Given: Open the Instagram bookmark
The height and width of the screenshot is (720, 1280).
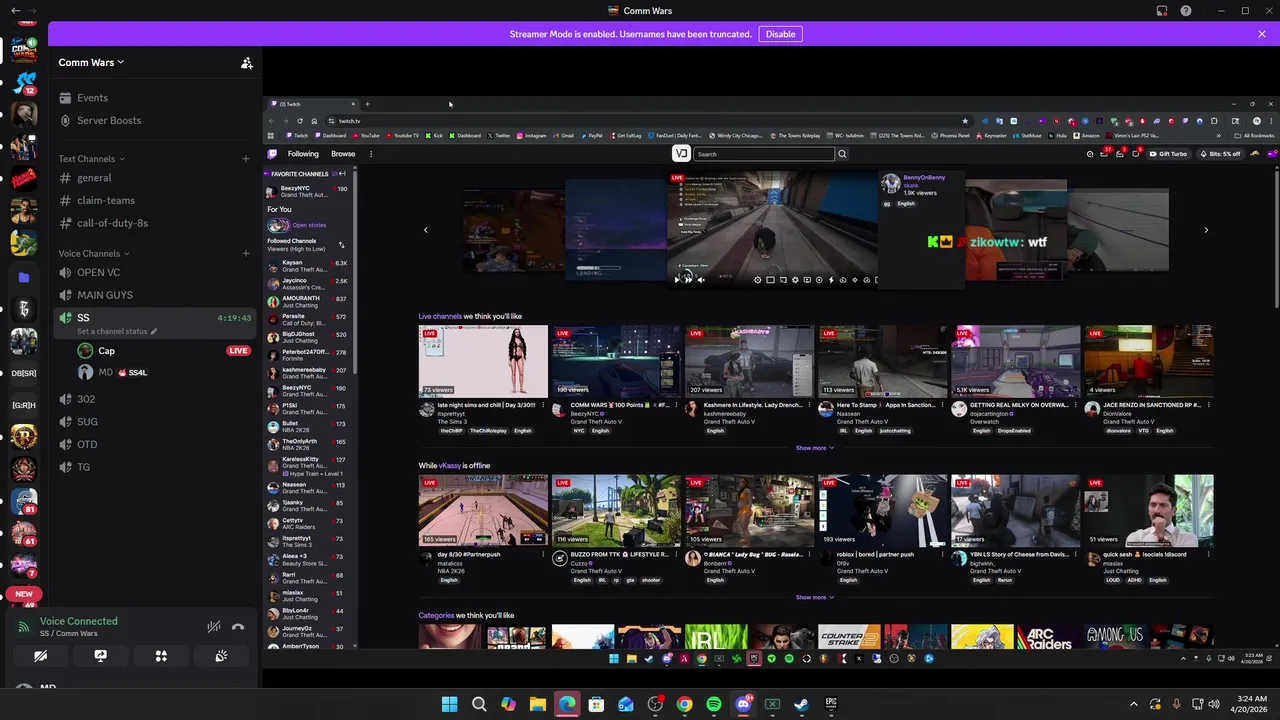Looking at the screenshot, I should 531,136.
